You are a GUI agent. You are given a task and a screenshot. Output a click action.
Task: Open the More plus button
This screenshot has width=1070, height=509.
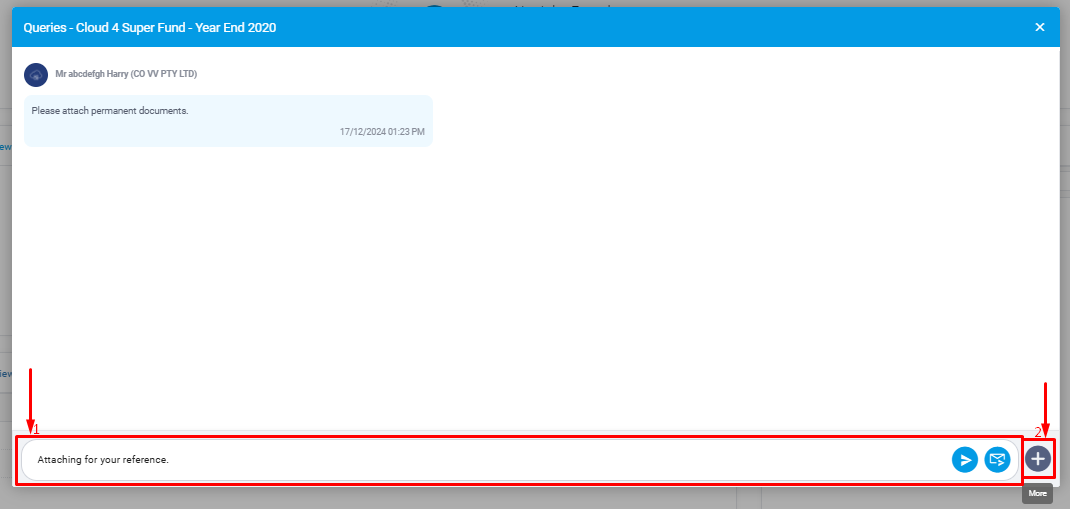[1038, 459]
